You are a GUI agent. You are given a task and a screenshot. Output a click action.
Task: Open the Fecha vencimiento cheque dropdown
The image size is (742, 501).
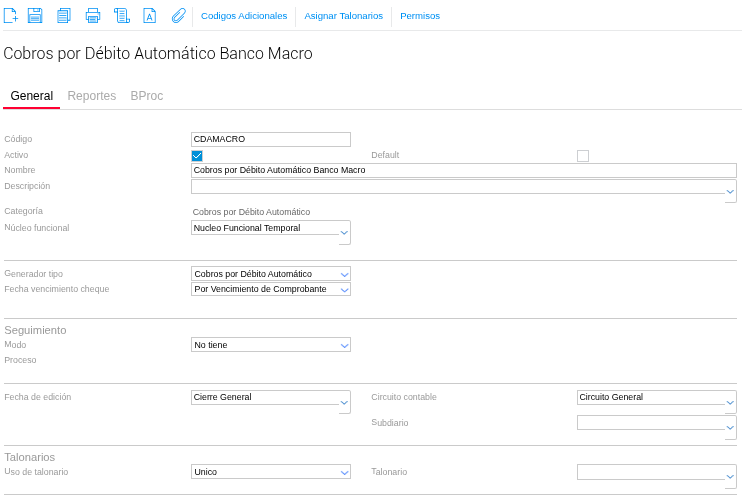point(344,289)
